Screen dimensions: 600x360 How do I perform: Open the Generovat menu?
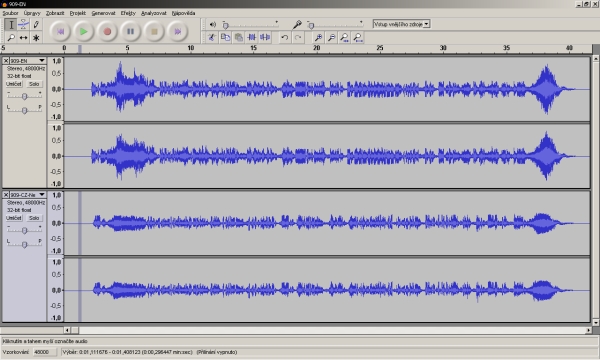(x=103, y=13)
